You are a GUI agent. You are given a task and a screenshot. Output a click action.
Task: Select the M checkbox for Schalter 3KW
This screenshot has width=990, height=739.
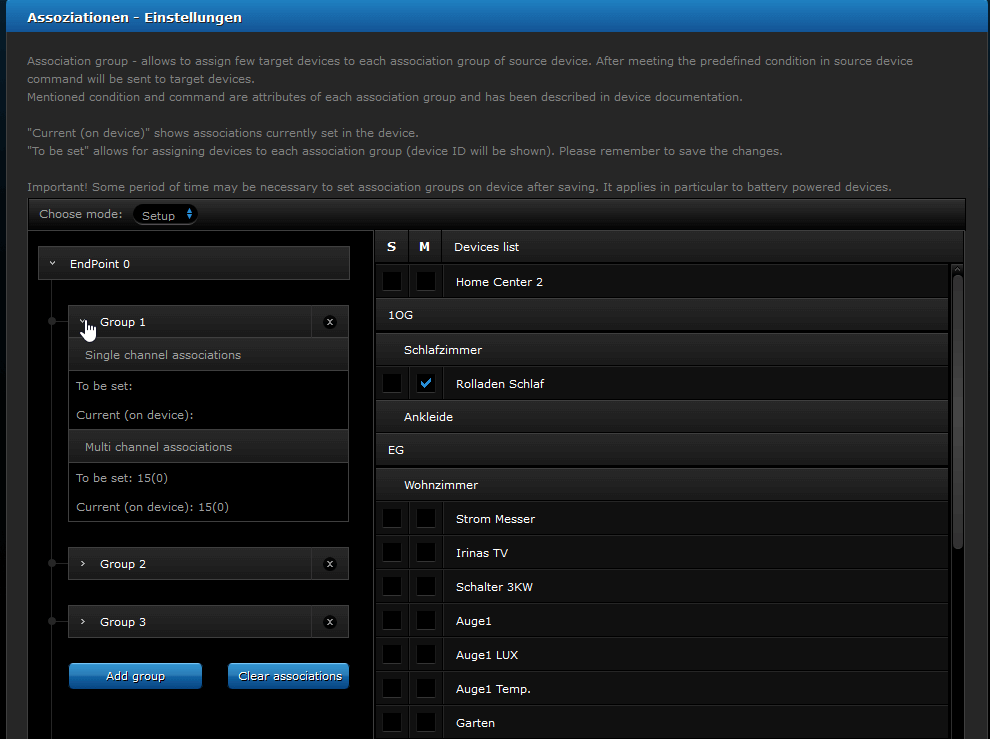coord(426,586)
